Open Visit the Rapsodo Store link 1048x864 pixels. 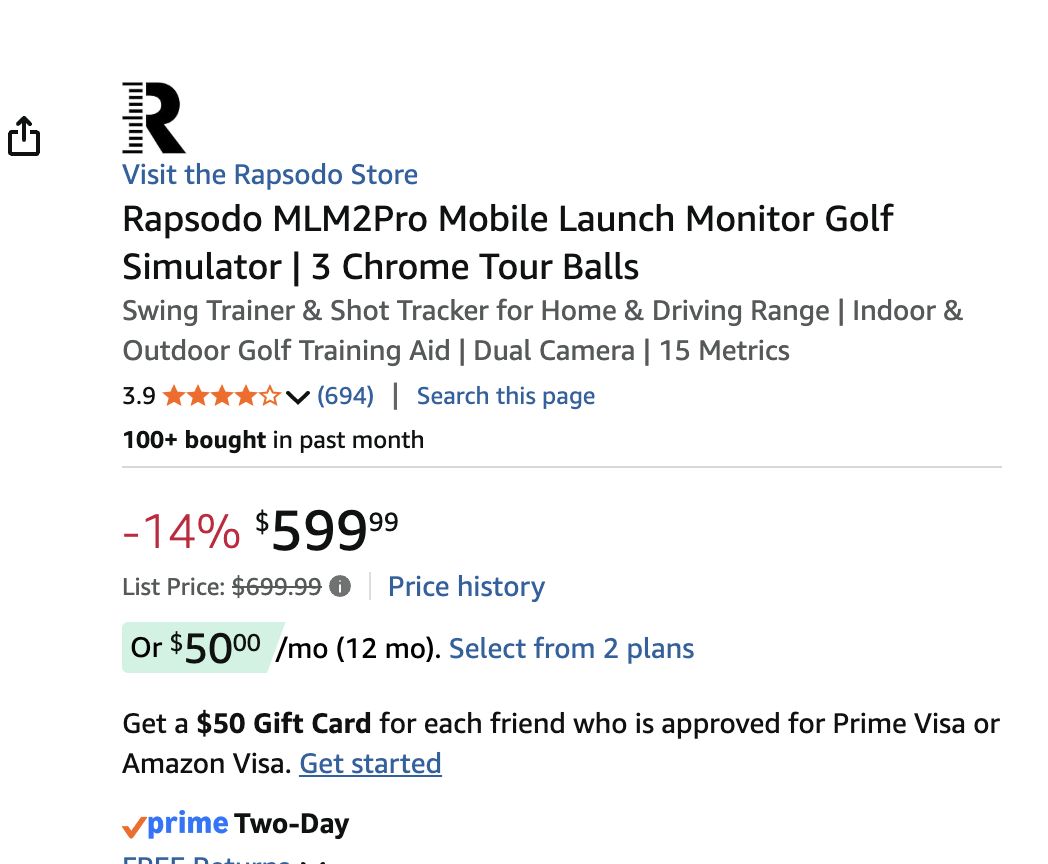pos(270,174)
